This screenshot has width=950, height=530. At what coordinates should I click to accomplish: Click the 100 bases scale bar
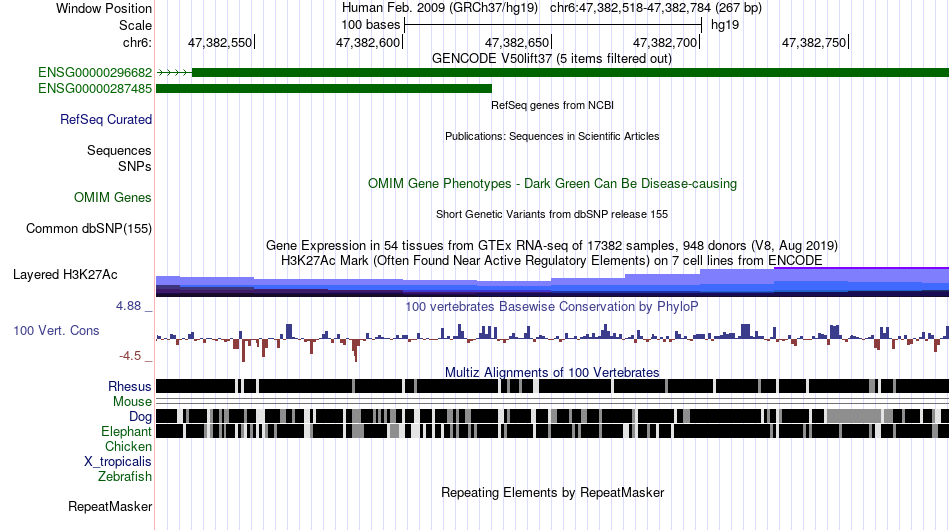click(553, 25)
